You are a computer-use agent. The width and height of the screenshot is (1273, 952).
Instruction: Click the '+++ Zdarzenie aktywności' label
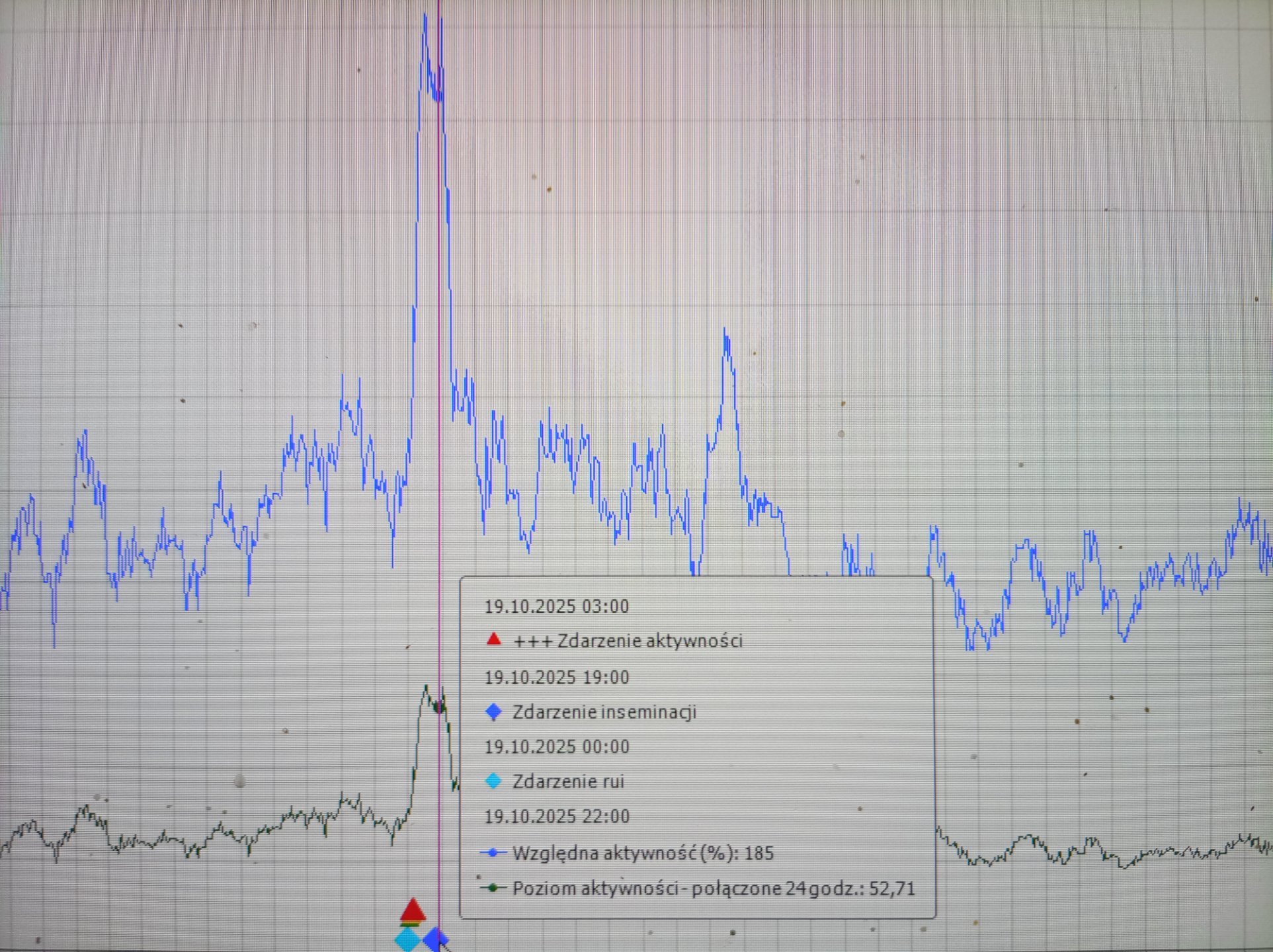click(628, 641)
